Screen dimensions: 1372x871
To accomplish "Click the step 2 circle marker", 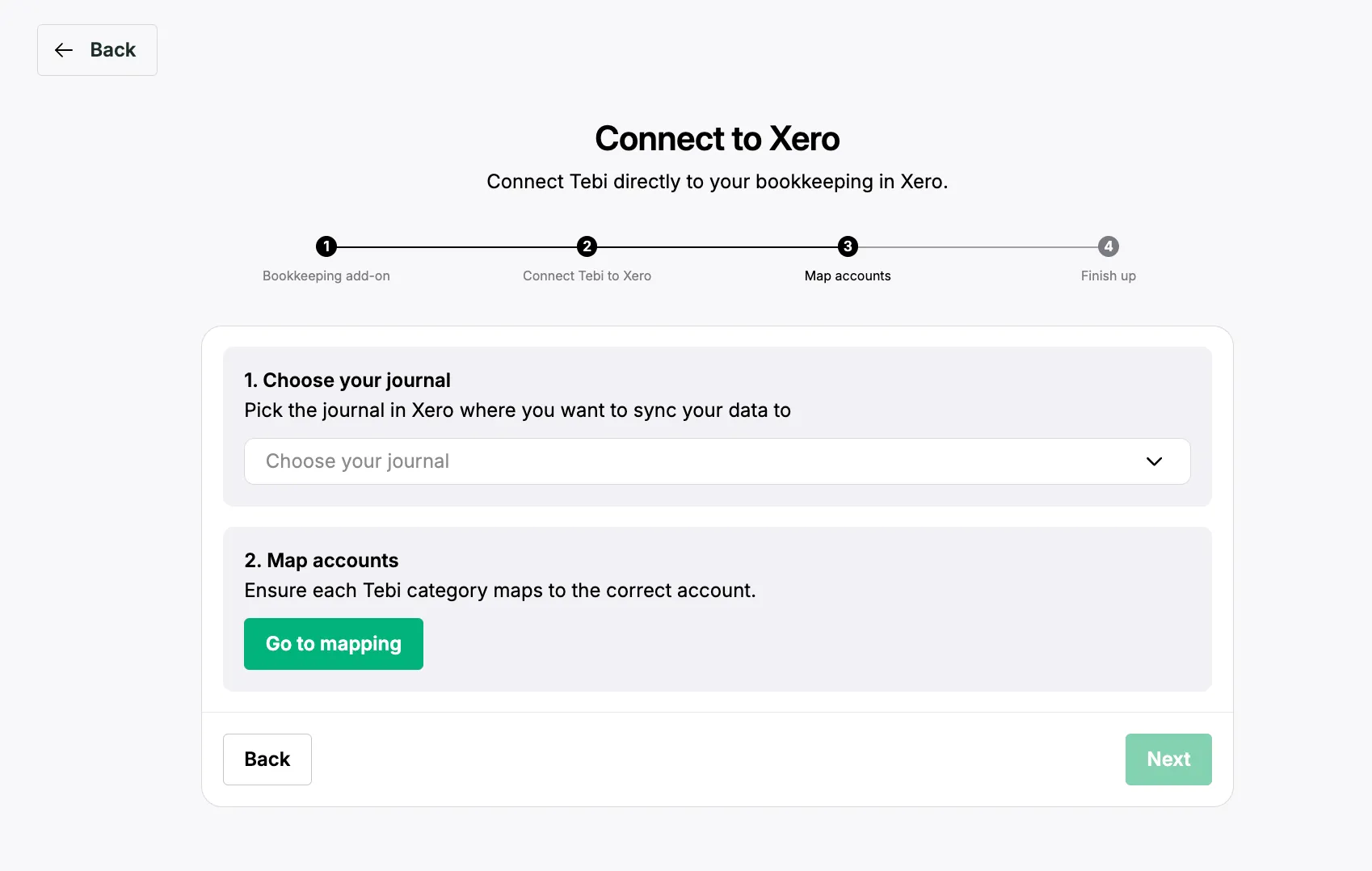I will [x=587, y=246].
